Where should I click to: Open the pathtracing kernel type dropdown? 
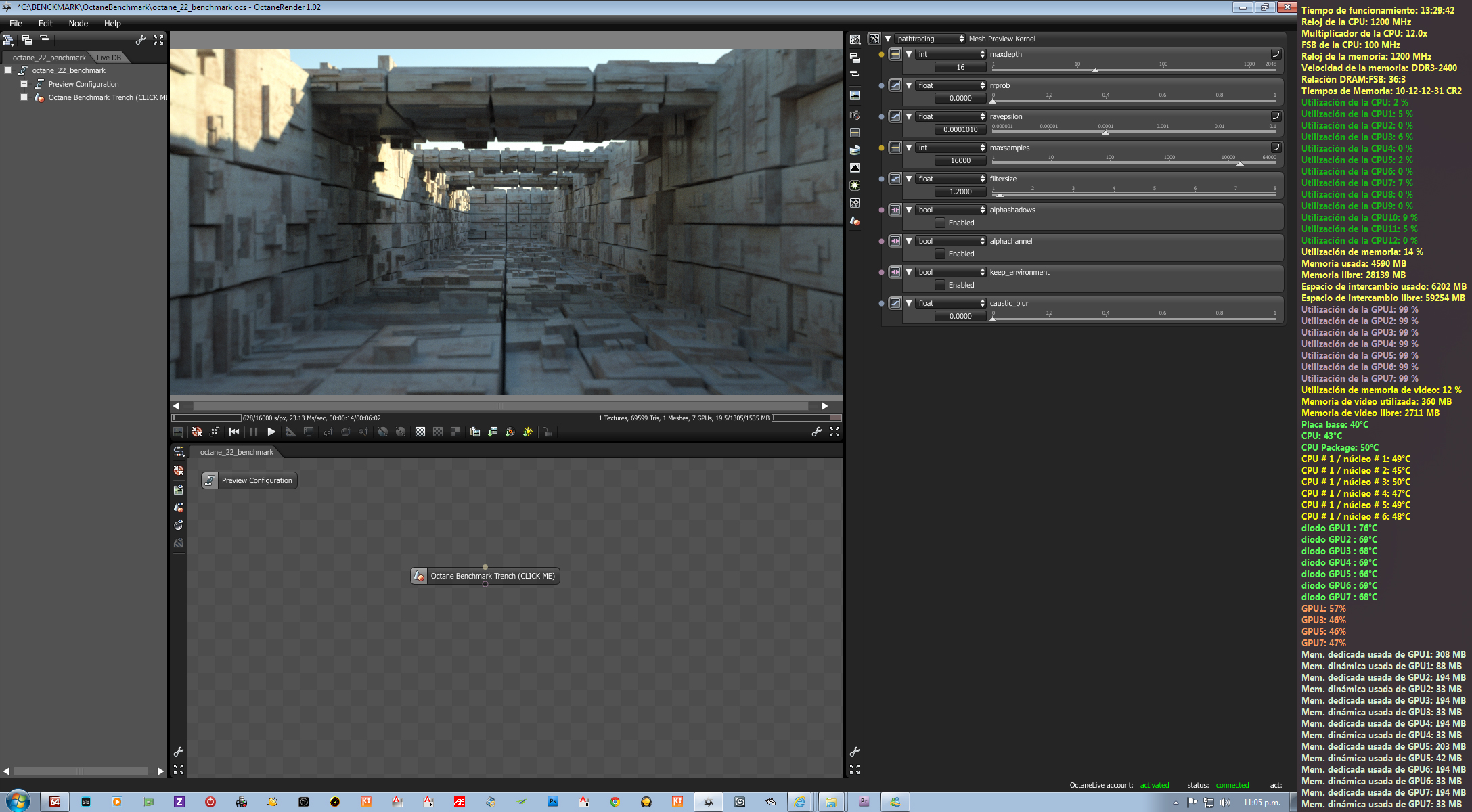[930, 39]
